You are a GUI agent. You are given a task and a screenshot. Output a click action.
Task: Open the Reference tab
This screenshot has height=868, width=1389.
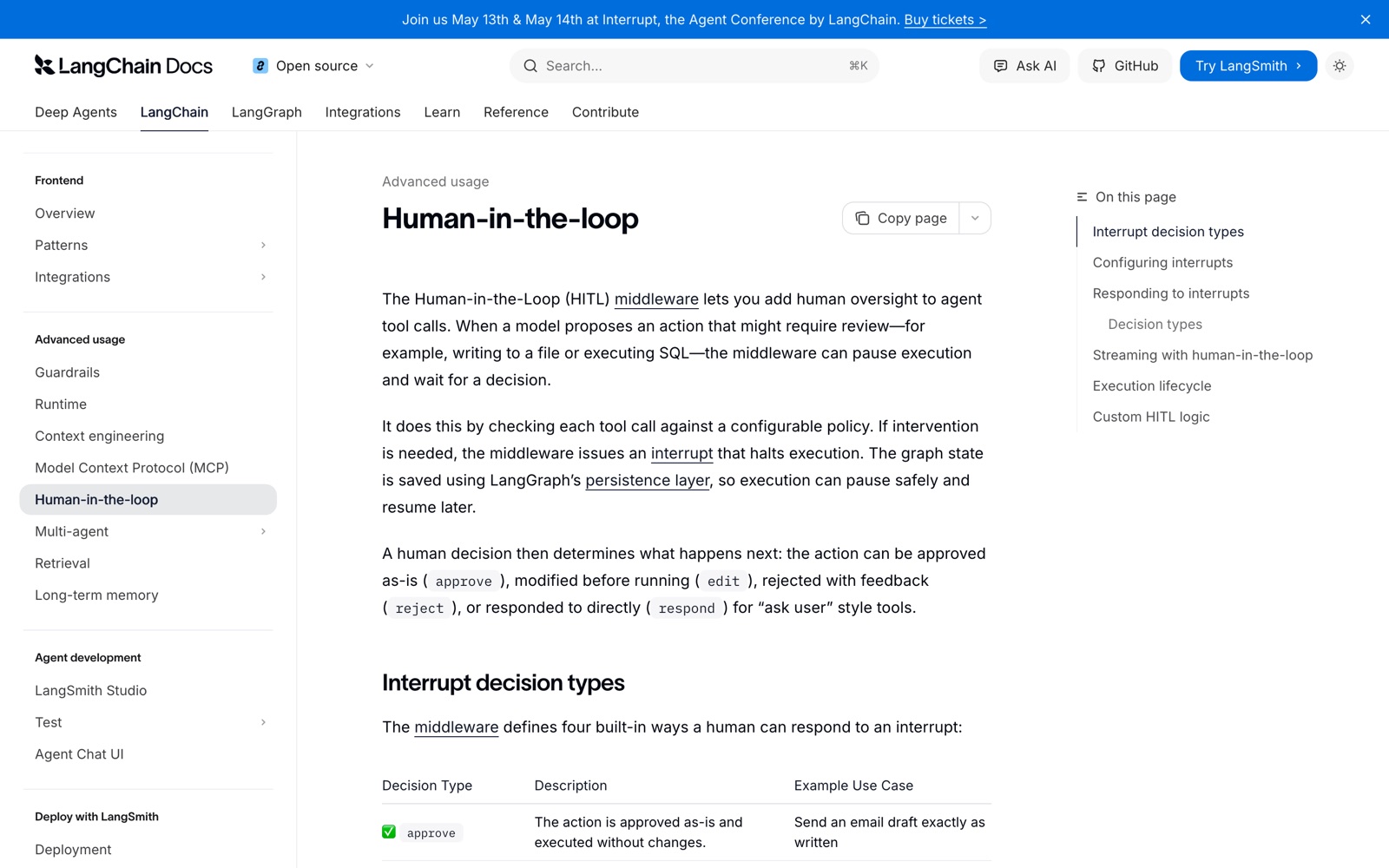click(516, 112)
